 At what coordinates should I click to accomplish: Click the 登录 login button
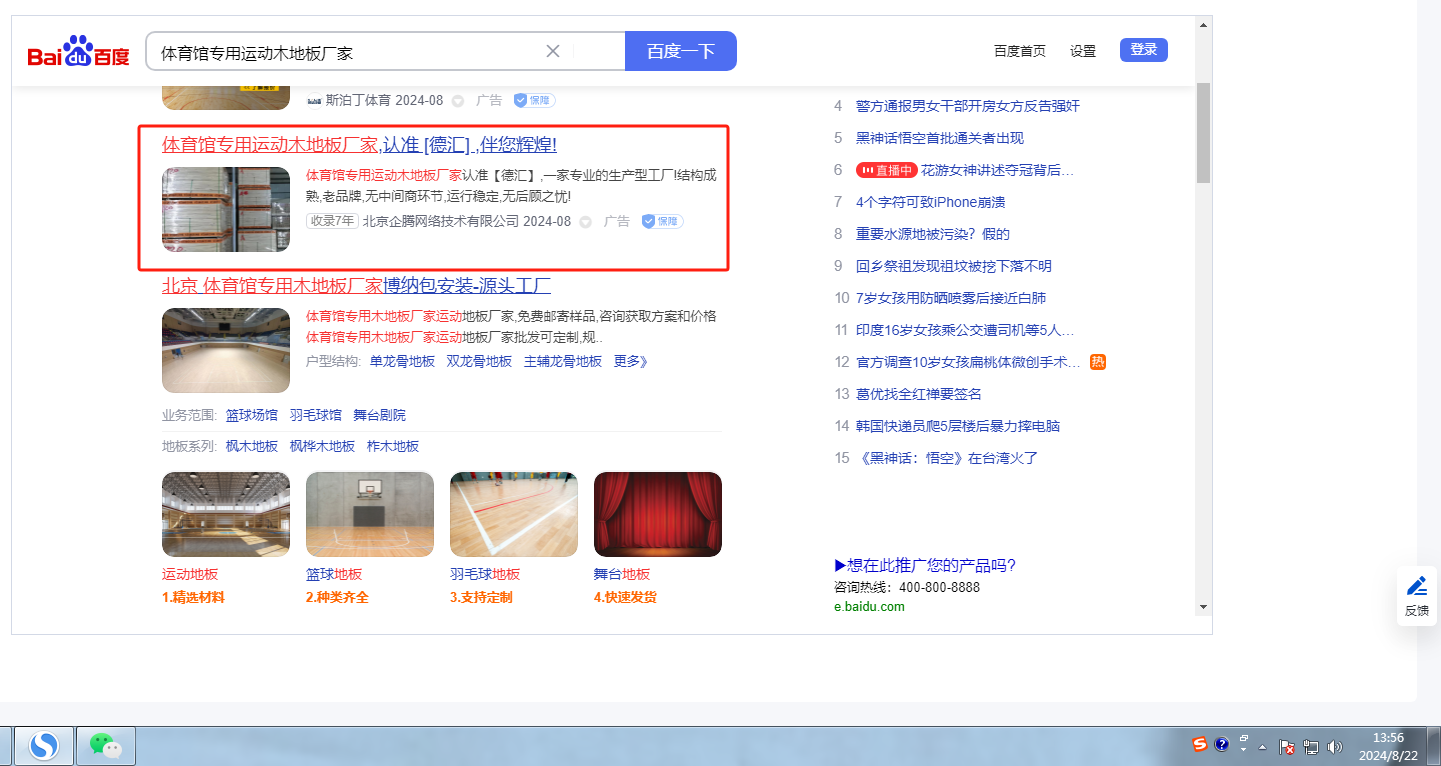coord(1143,50)
